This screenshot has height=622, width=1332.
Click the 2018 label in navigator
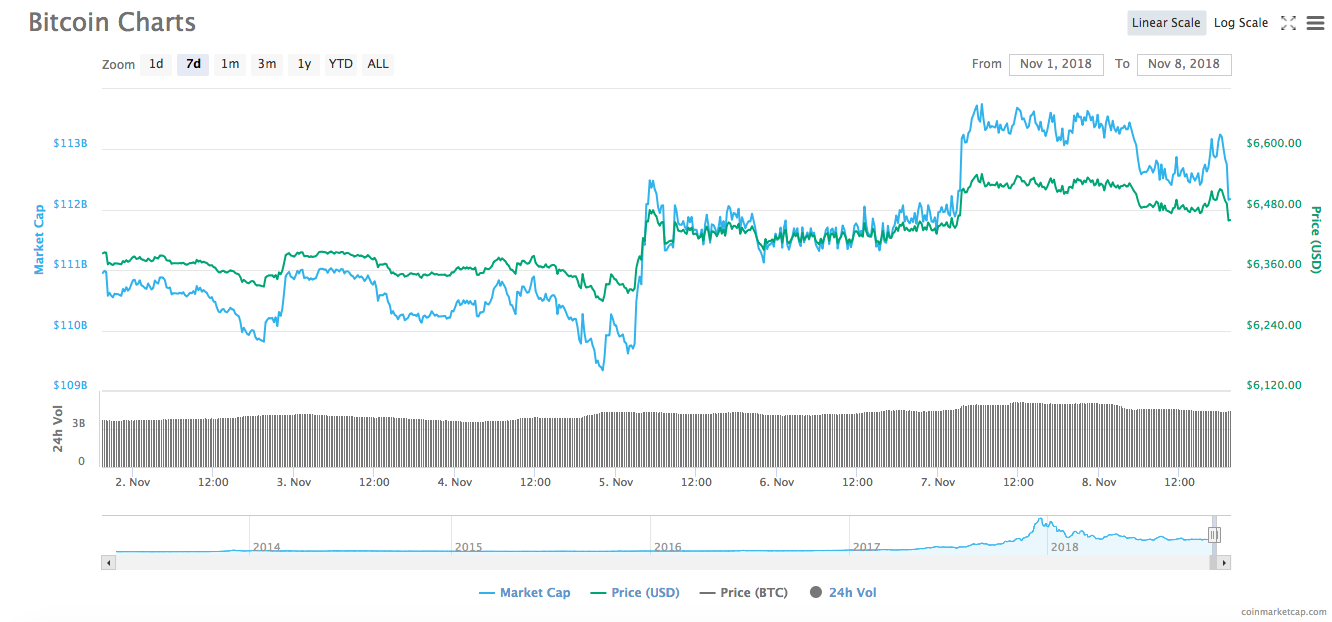pos(1065,547)
